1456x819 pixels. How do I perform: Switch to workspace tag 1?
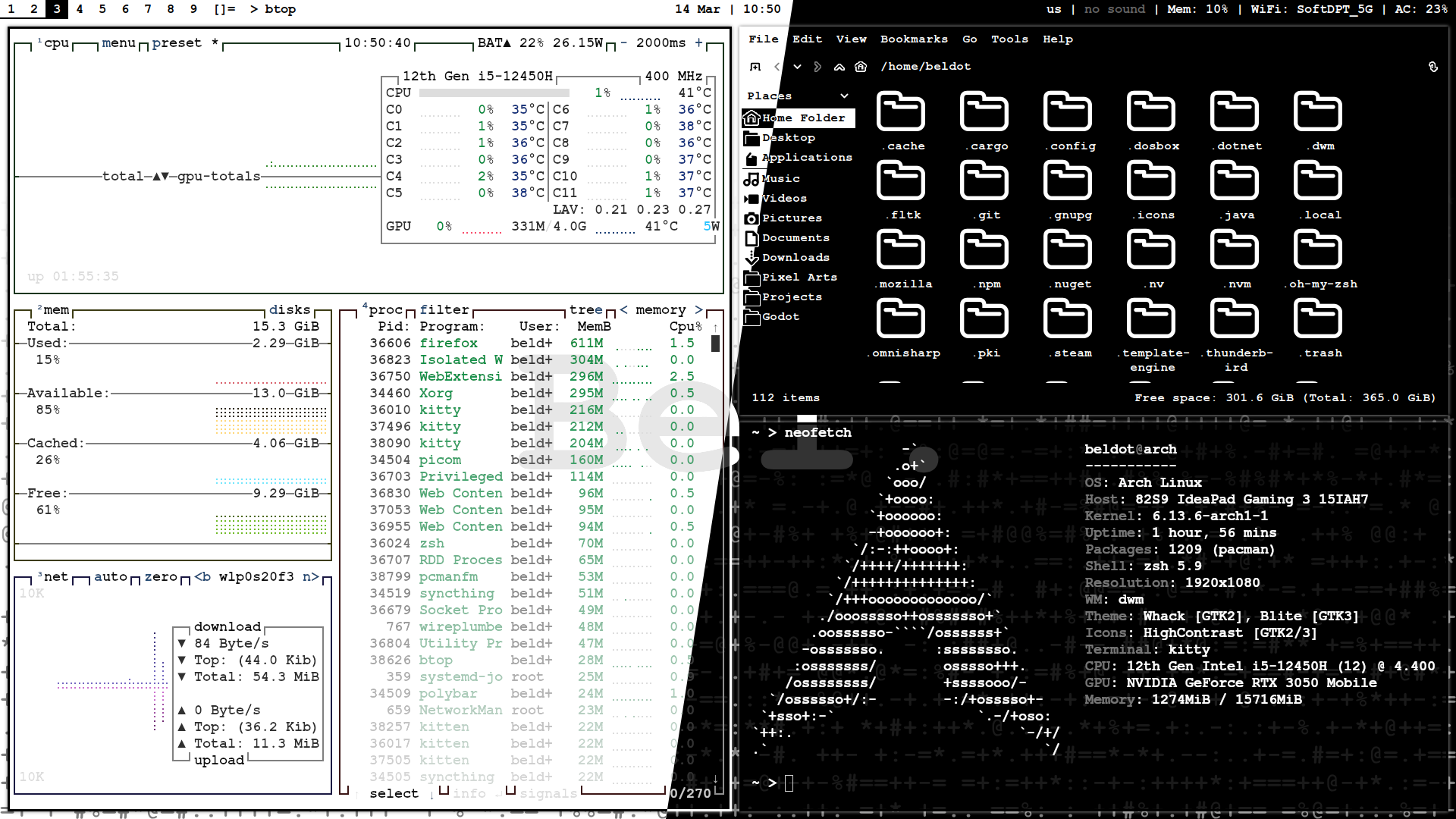(x=11, y=9)
